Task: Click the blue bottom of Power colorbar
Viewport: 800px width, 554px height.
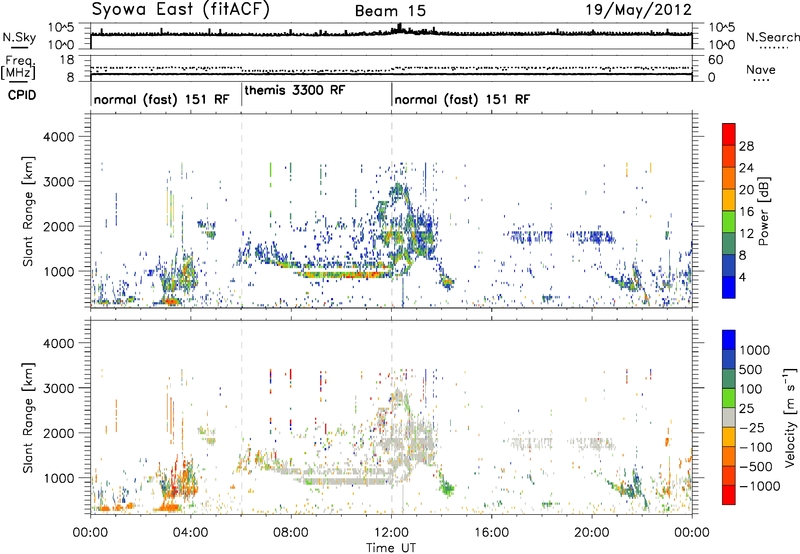Action: click(x=729, y=287)
